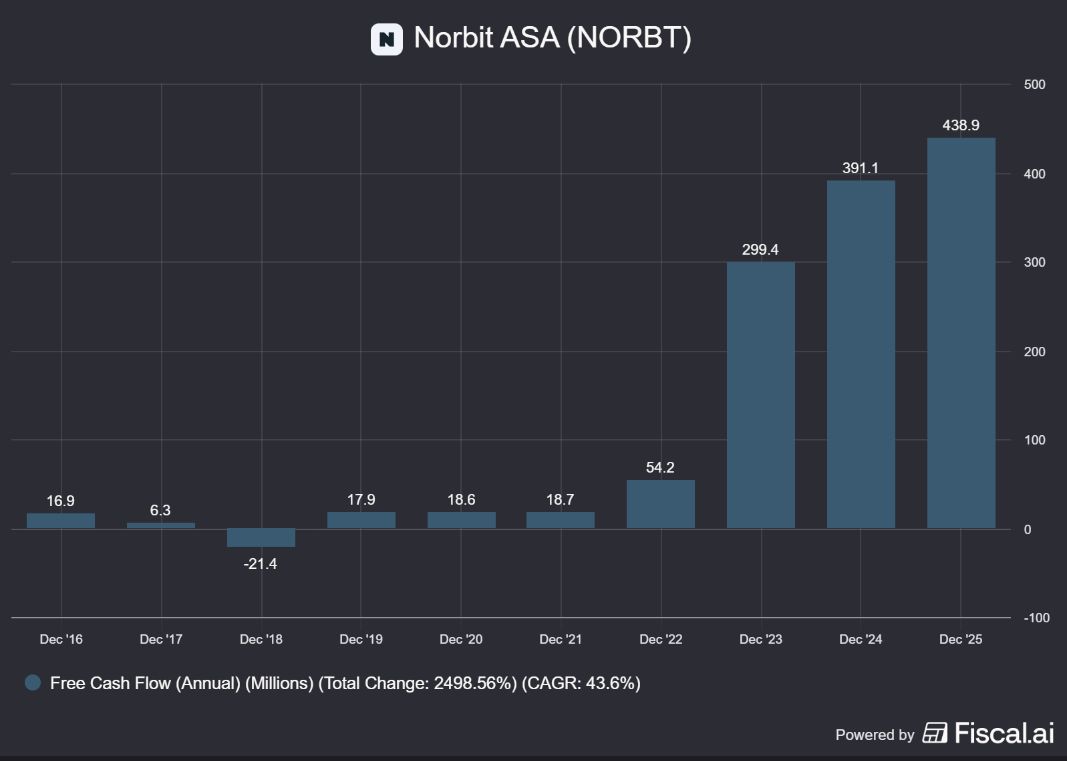
Task: Click the Dec '19 axis label
Action: coord(361,639)
